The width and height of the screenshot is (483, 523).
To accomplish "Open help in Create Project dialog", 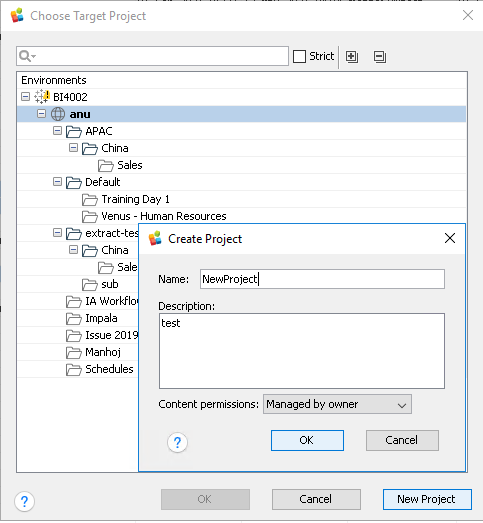I will [x=177, y=442].
